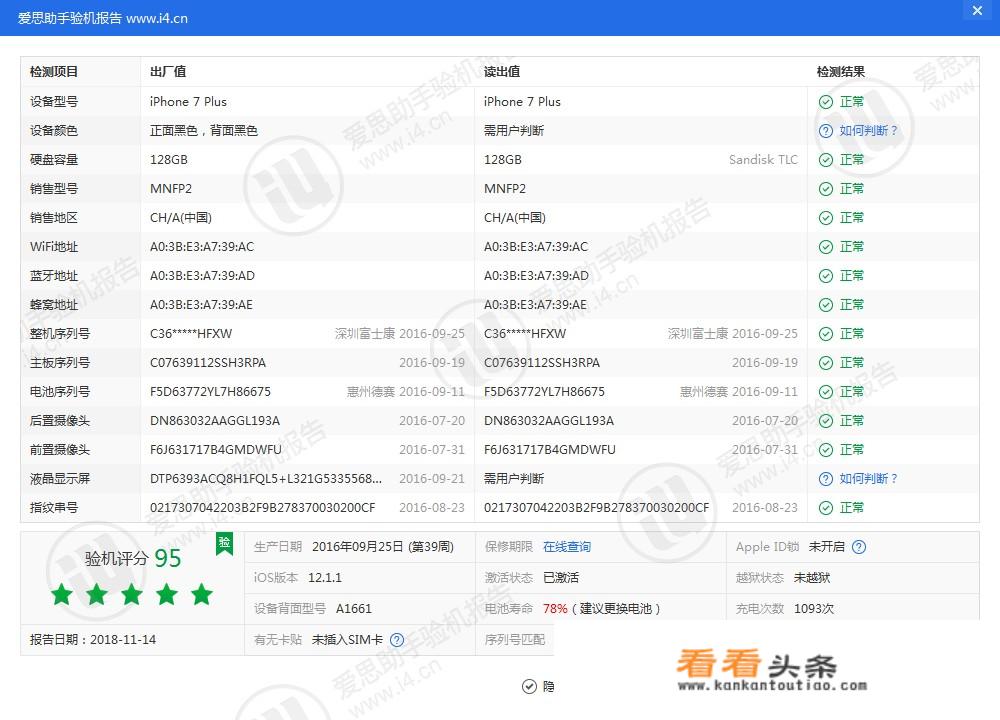This screenshot has width=1000, height=720.
Task: Select factory mainboard serial C07639112SSH3RPA
Action: tap(208, 363)
